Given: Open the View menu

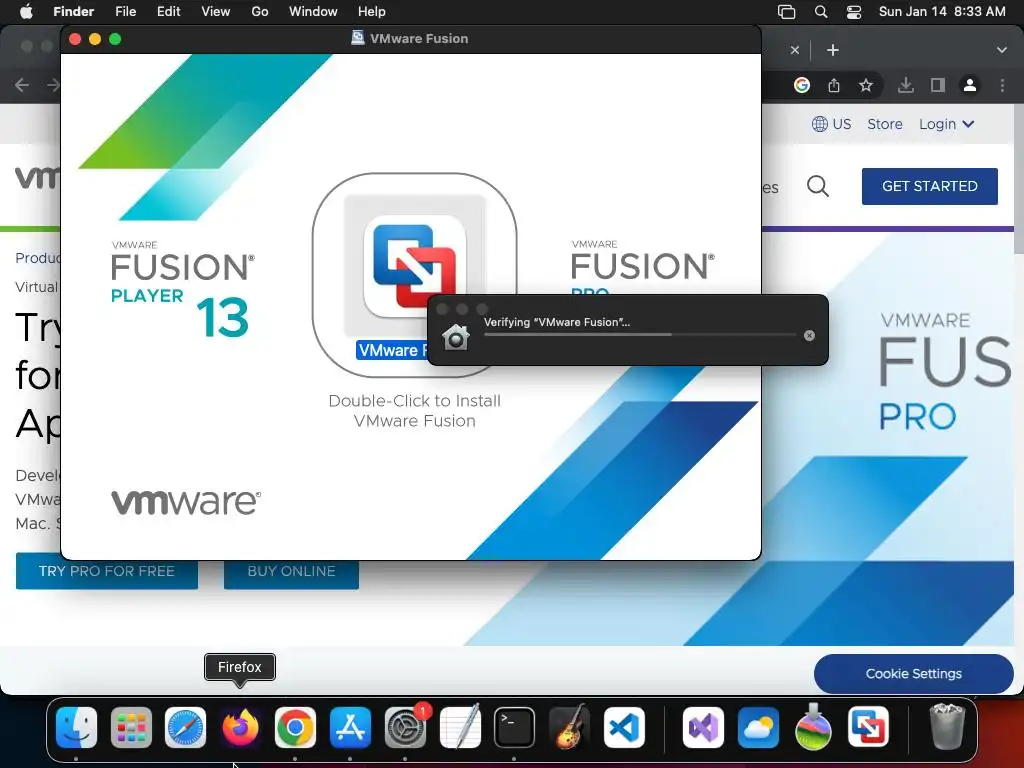Looking at the screenshot, I should click(216, 12).
